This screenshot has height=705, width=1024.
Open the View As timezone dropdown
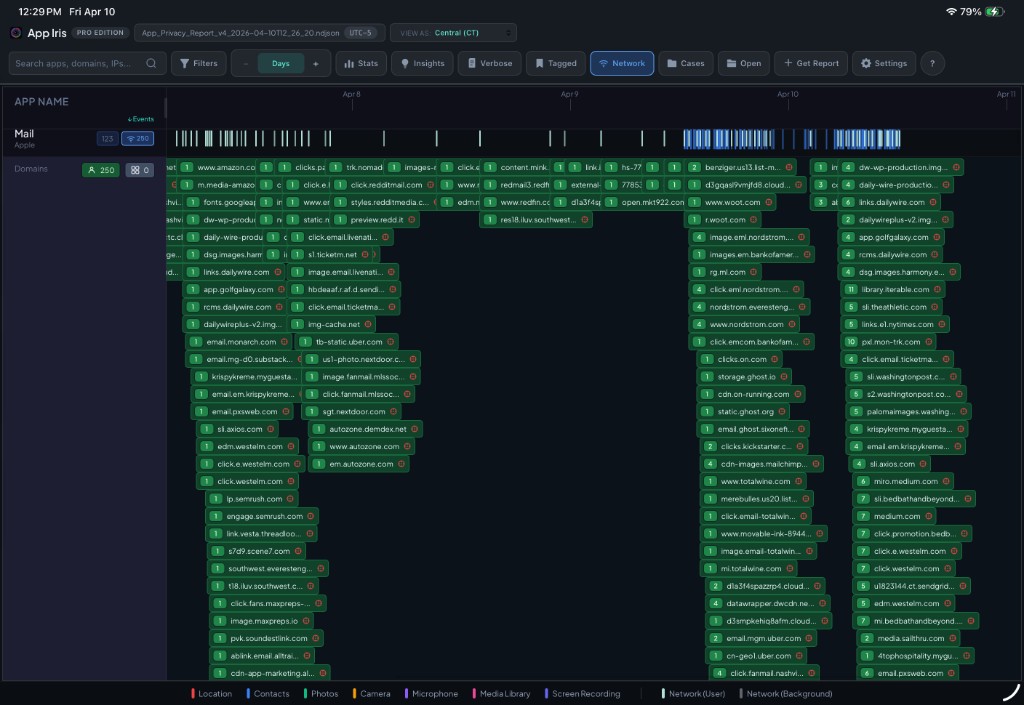[453, 33]
